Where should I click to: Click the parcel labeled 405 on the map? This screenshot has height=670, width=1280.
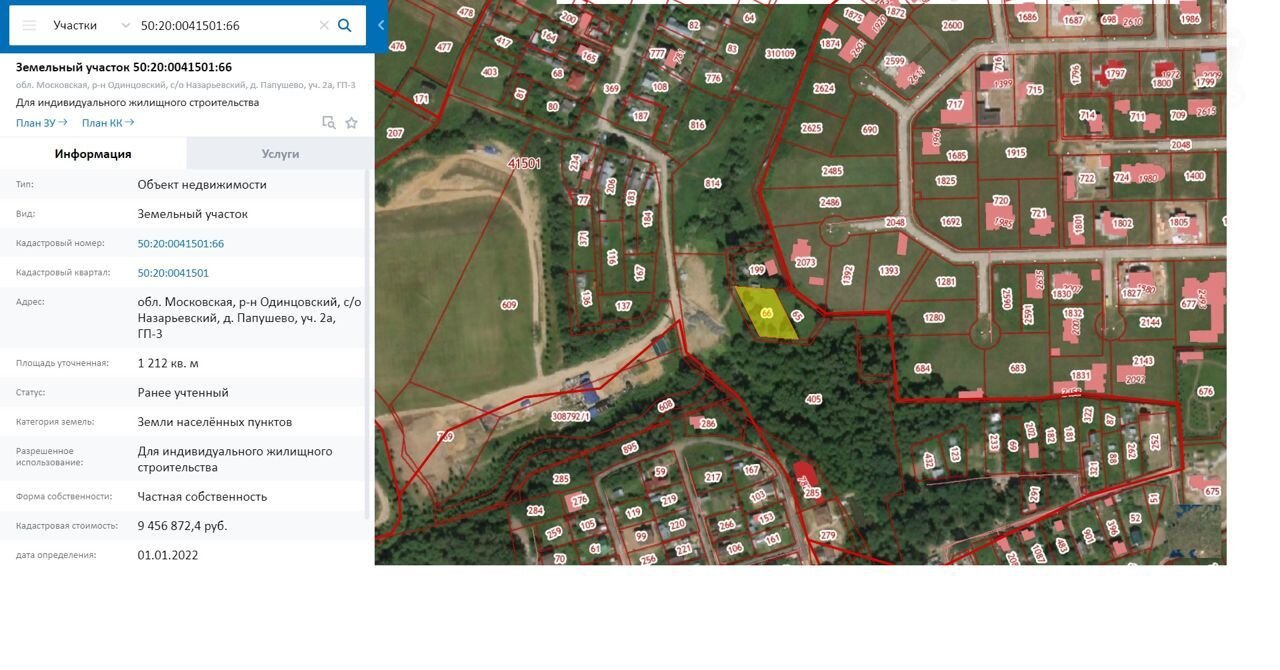pos(813,399)
